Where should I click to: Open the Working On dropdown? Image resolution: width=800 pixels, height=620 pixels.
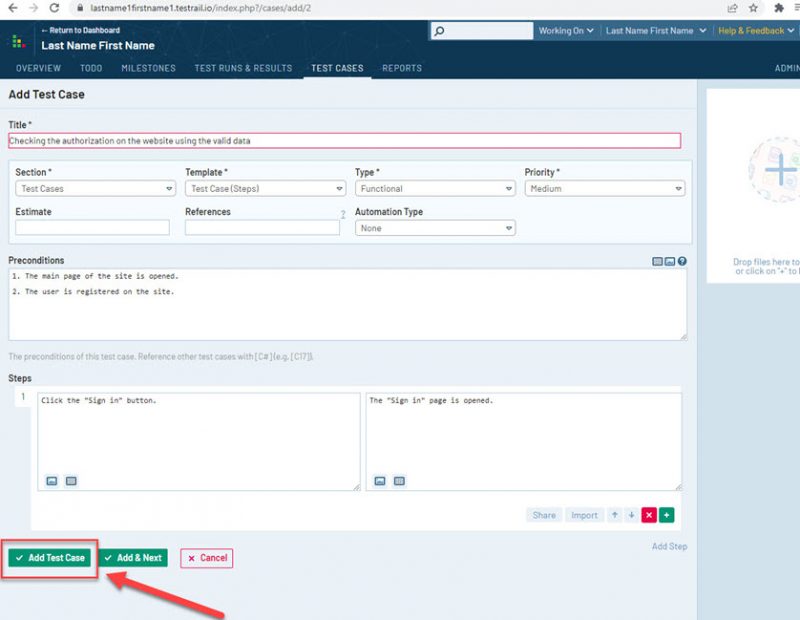(x=565, y=30)
